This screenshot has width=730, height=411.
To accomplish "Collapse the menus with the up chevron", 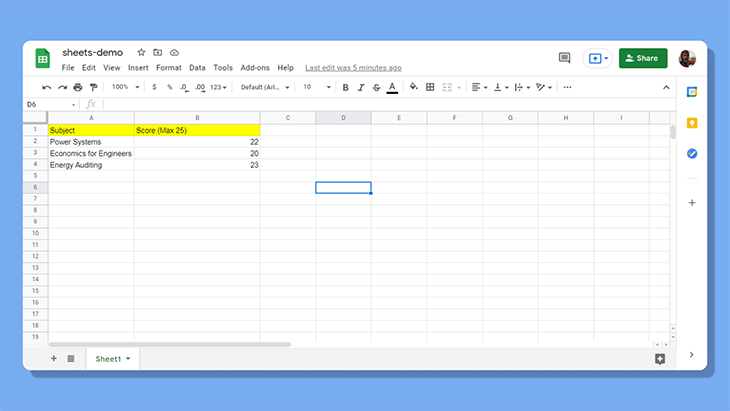I will (x=666, y=87).
